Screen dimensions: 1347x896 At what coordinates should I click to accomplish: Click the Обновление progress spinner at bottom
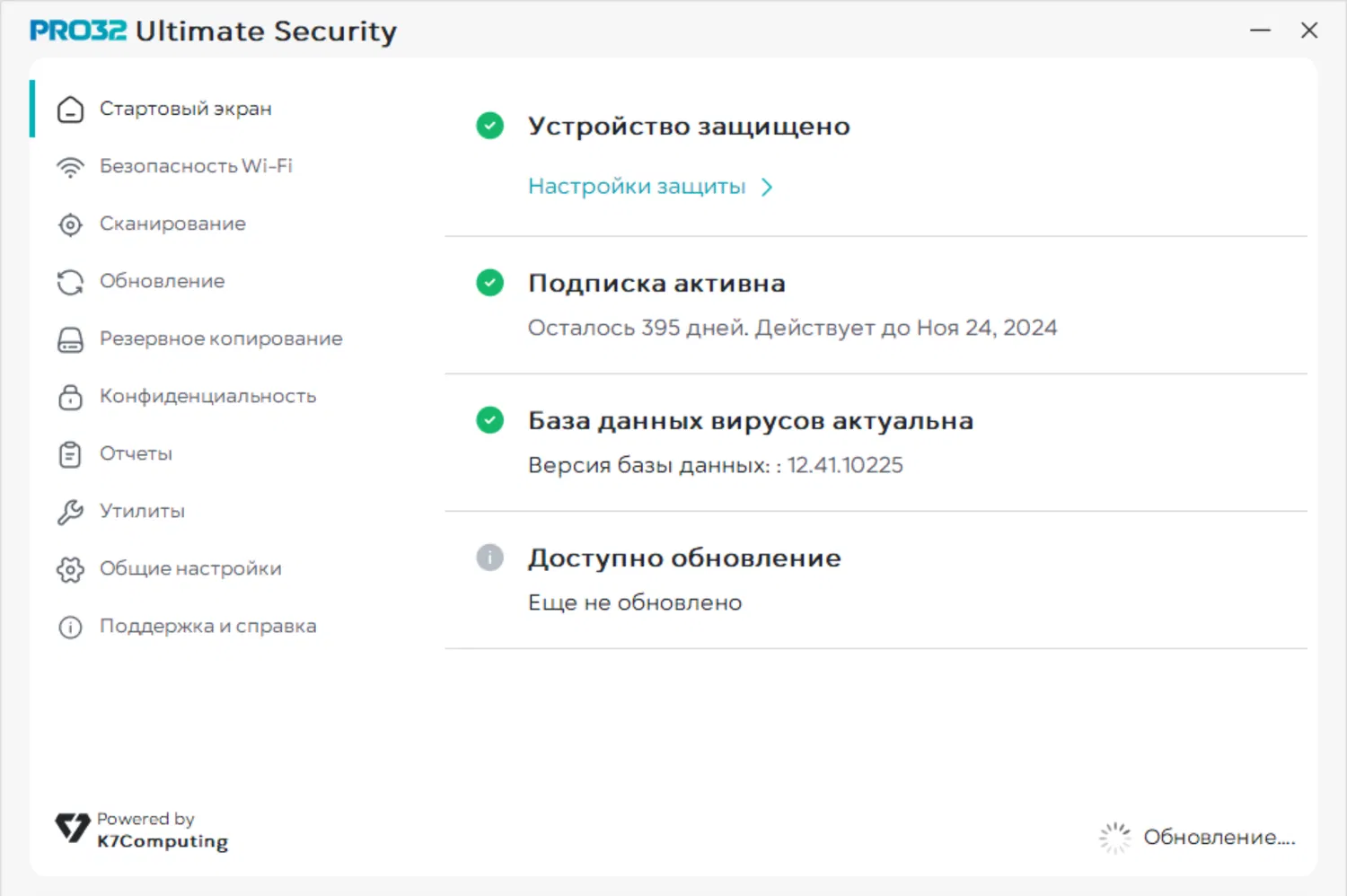pos(1115,837)
